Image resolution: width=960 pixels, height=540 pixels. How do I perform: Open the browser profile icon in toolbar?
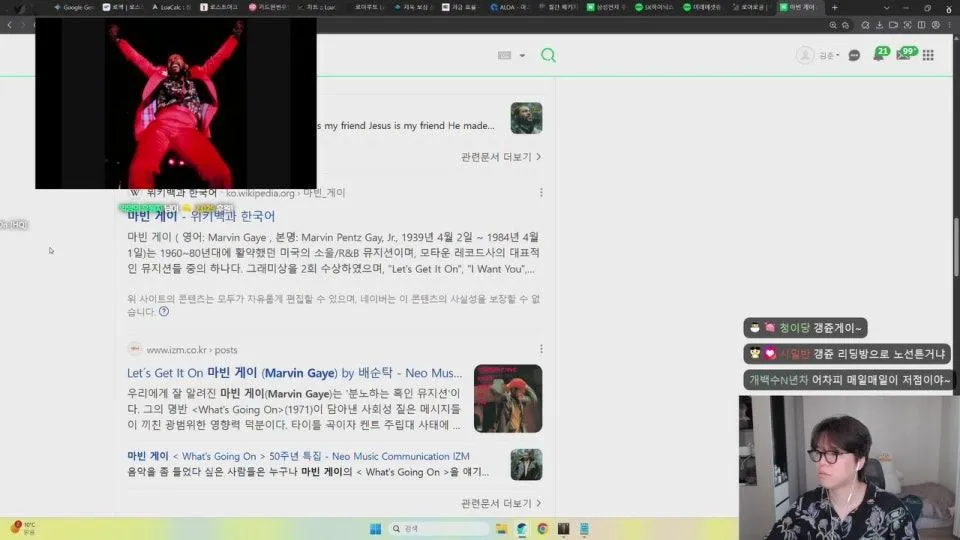[x=936, y=25]
